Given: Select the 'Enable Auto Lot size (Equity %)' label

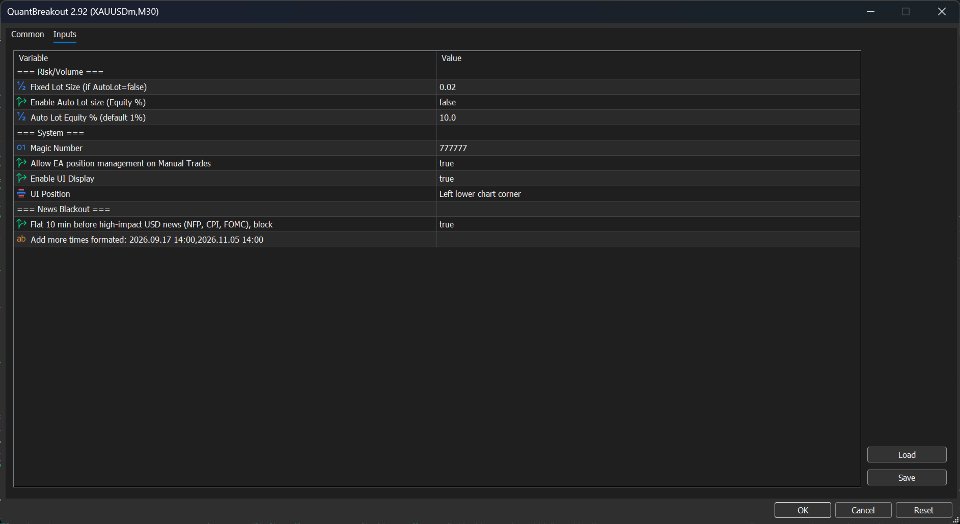Looking at the screenshot, I should [88, 102].
